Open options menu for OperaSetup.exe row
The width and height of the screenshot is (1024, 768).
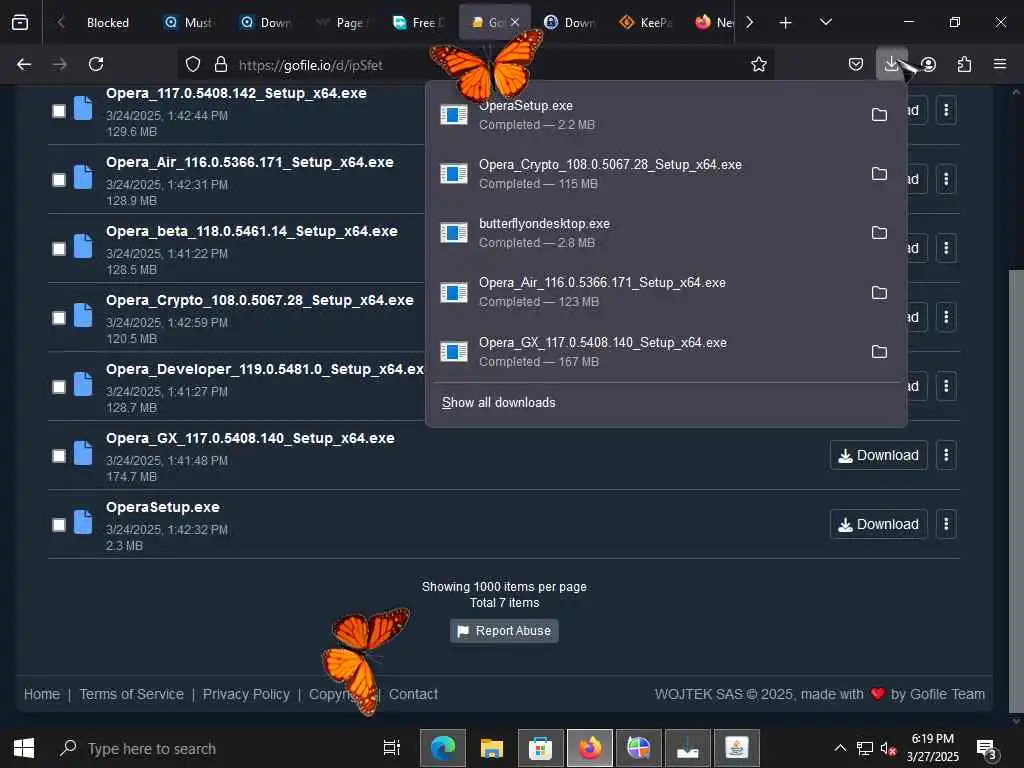coord(946,524)
